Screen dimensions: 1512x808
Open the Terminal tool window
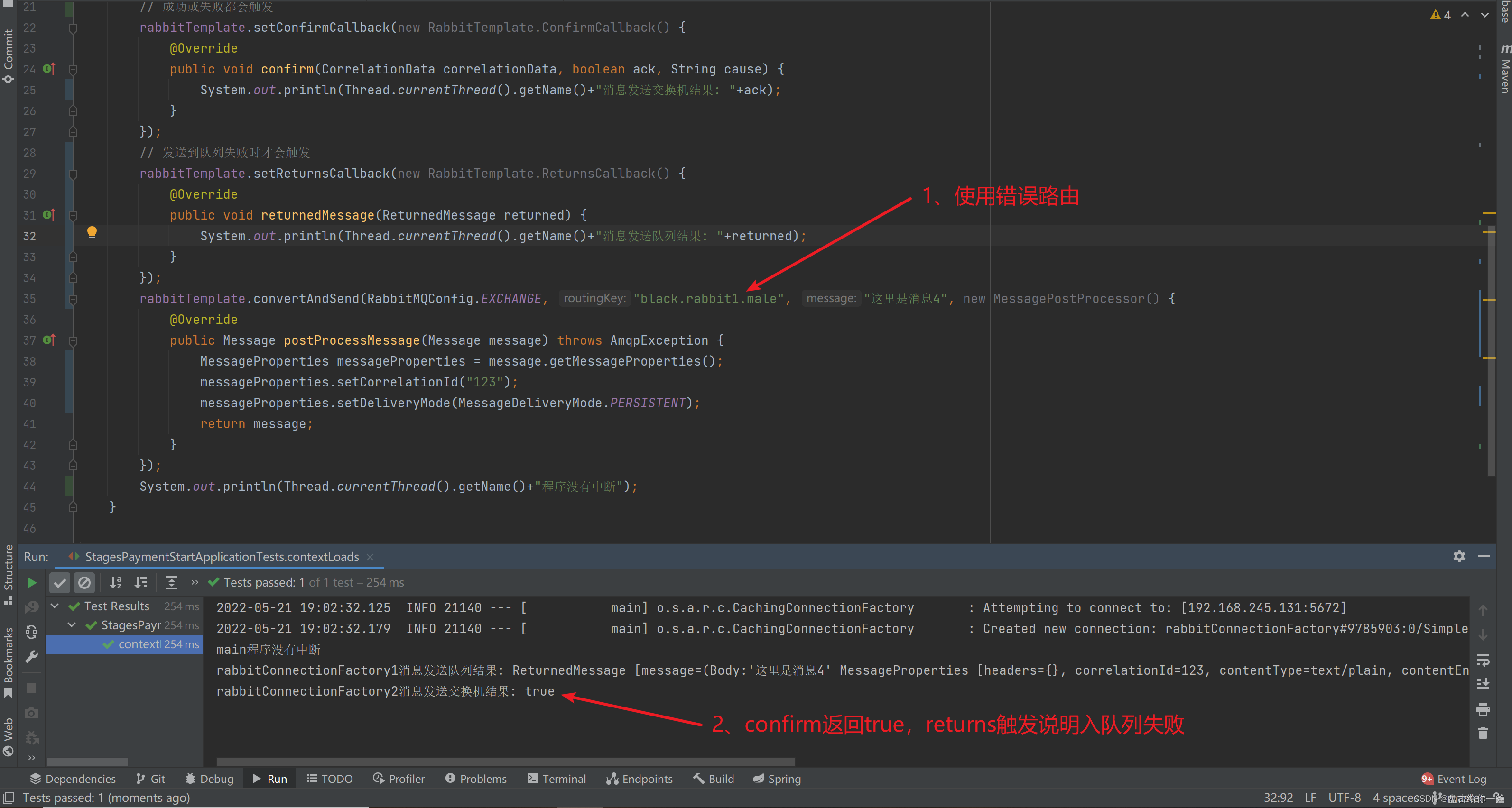pos(557,779)
